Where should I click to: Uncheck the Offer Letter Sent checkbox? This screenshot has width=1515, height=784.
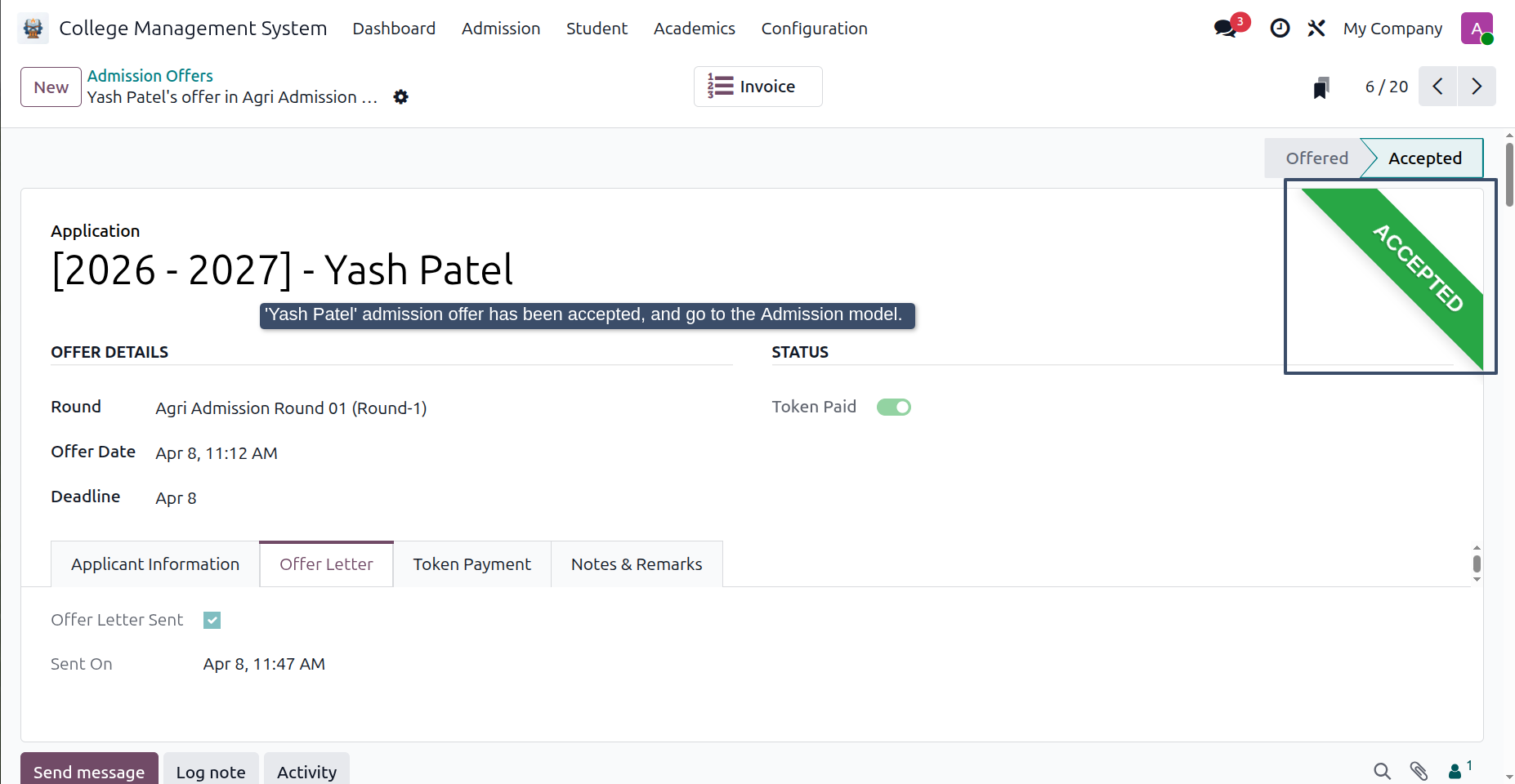pos(212,621)
